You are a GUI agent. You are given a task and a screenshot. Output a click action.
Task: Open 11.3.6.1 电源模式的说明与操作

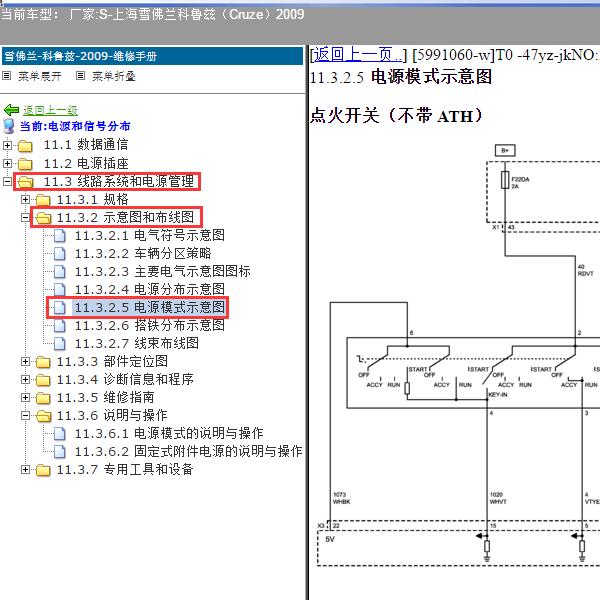(x=169, y=433)
